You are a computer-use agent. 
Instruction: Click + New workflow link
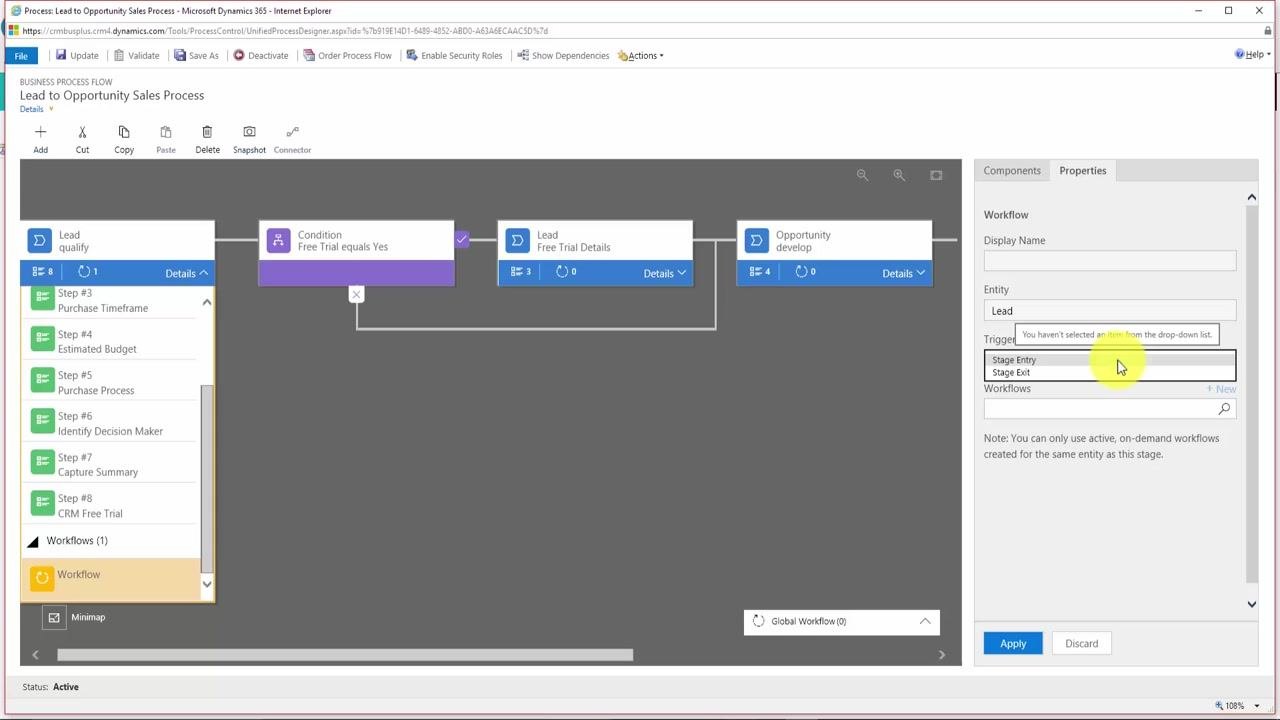point(1221,389)
